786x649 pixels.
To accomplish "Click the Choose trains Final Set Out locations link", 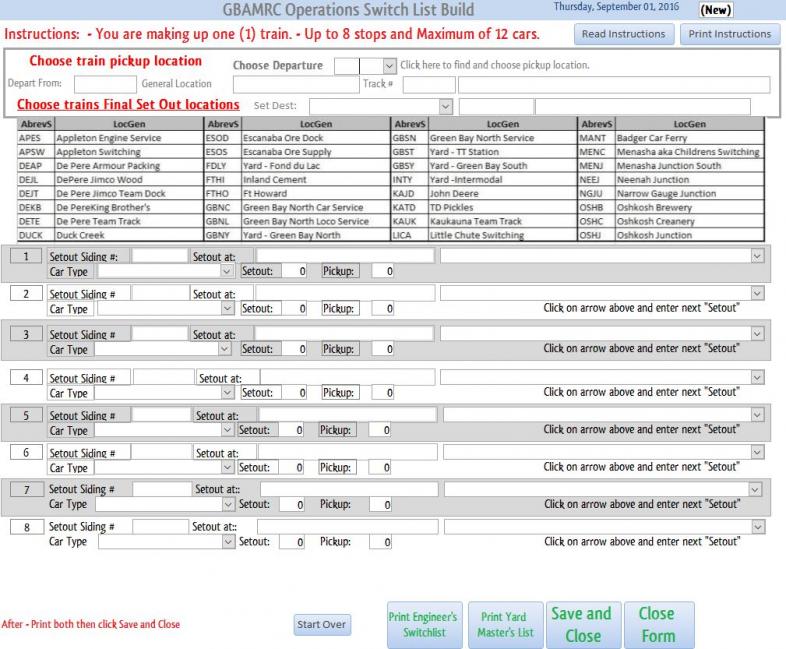I will click(x=128, y=104).
